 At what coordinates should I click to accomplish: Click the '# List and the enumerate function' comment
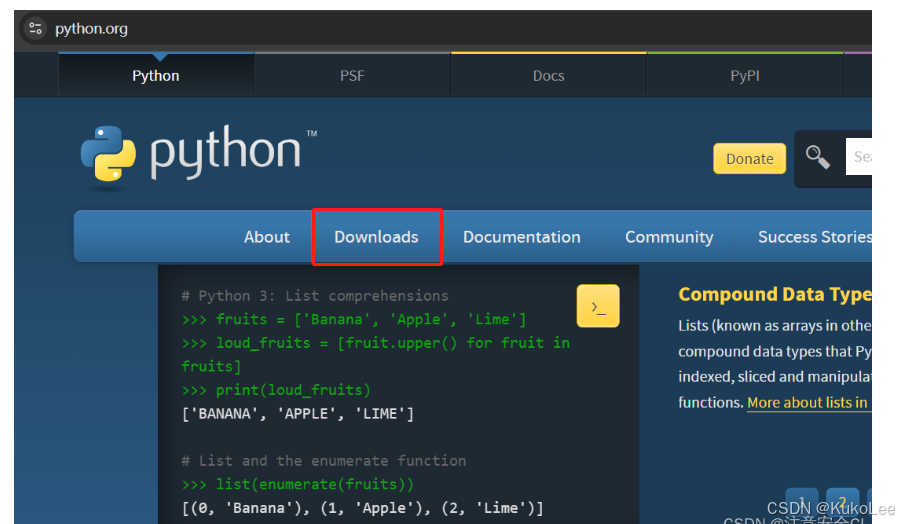coord(323,460)
